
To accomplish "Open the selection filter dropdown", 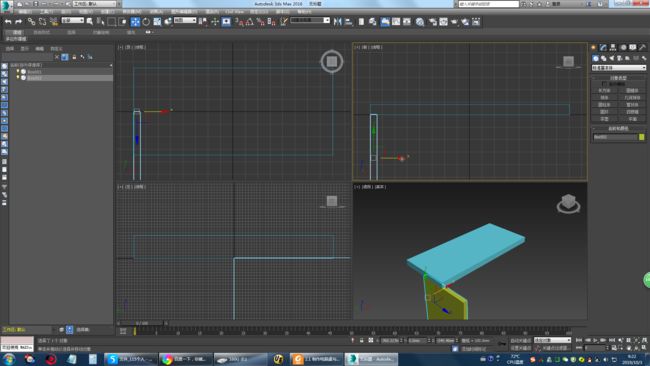I will click(x=73, y=20).
